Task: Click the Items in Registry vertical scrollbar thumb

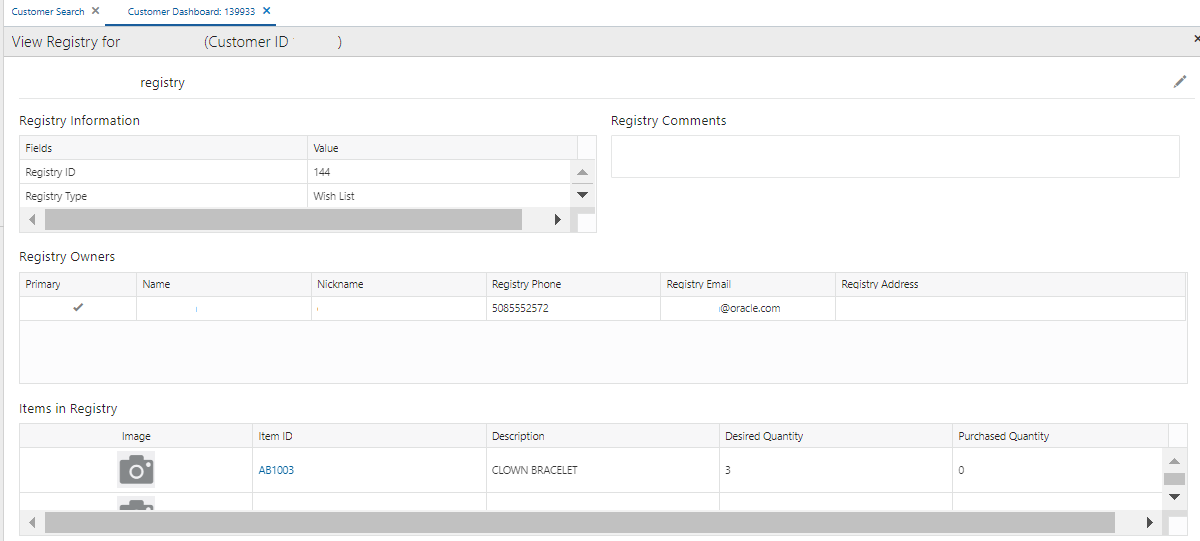Action: pyautogui.click(x=1174, y=479)
